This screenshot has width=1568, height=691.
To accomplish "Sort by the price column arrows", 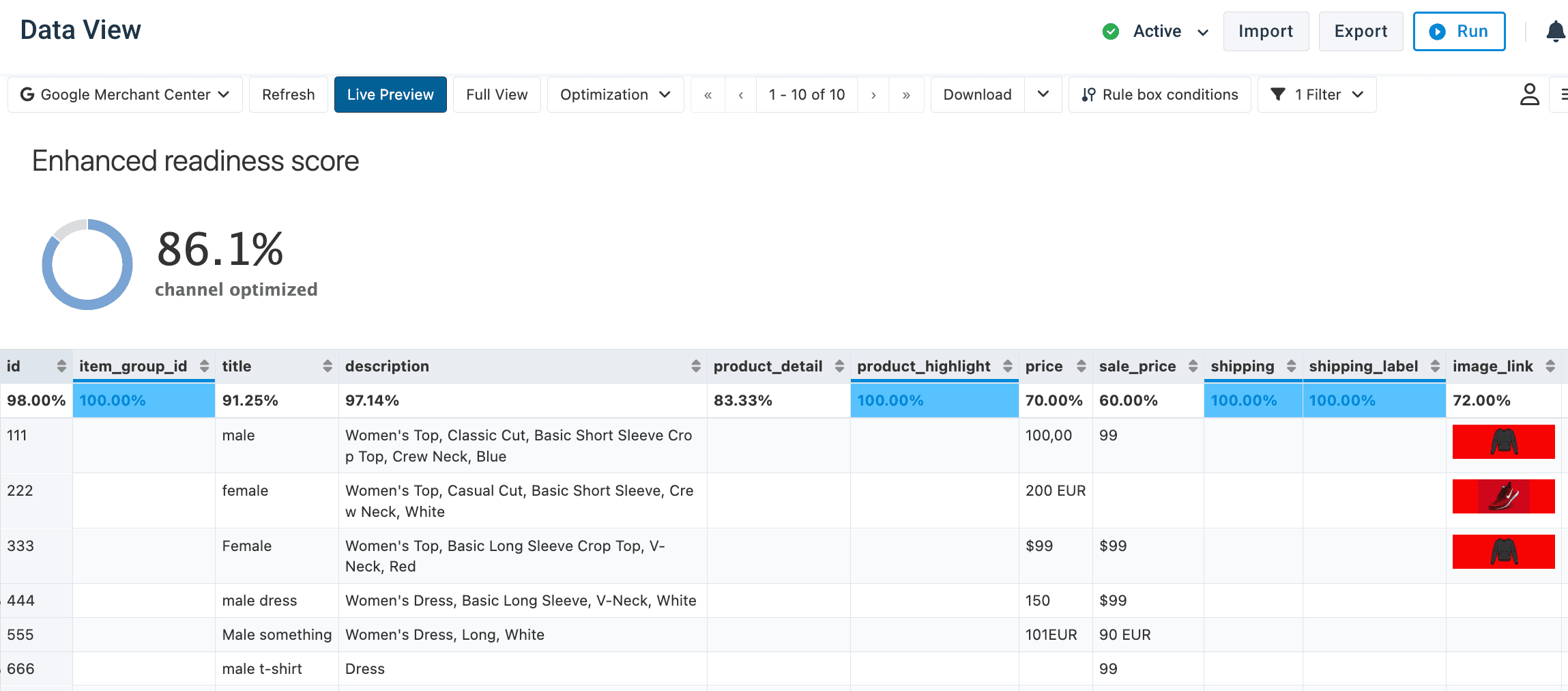I will pyautogui.click(x=1081, y=366).
